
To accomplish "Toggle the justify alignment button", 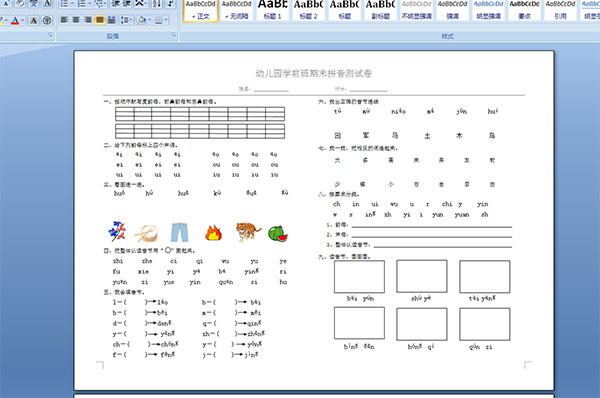I will pyautogui.click(x=99, y=20).
